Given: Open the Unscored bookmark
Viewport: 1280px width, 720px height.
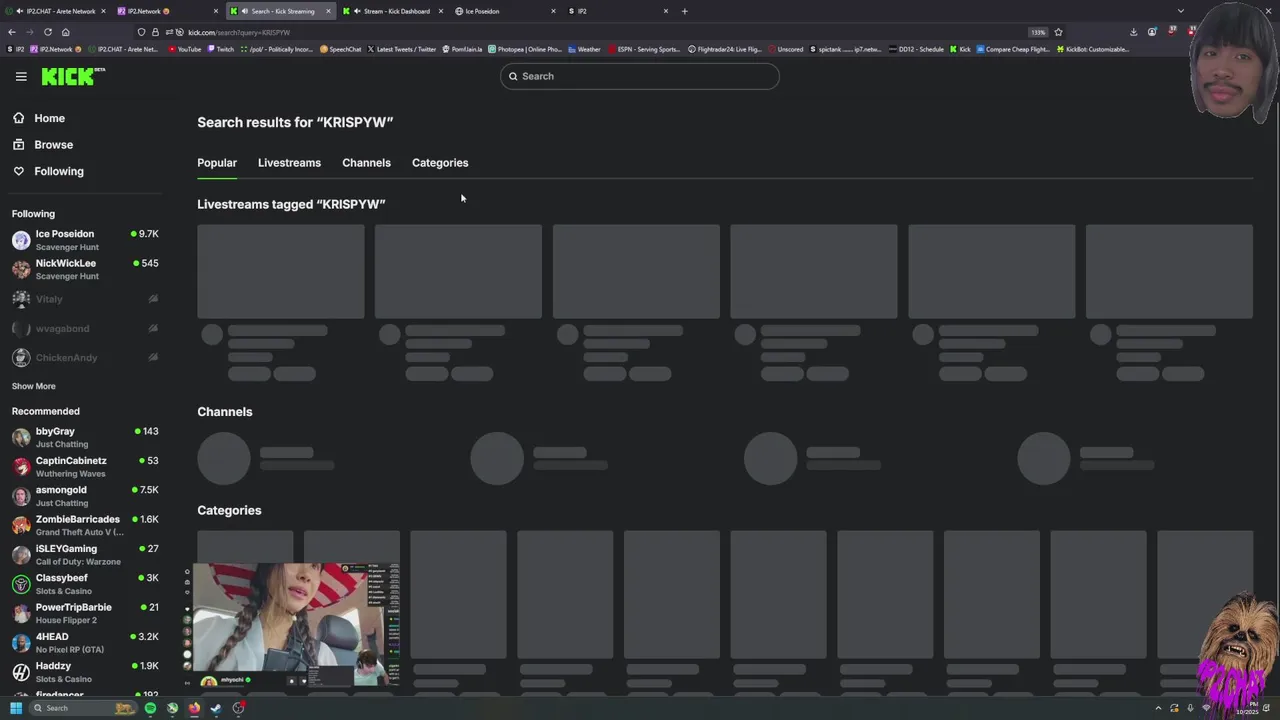Looking at the screenshot, I should [x=785, y=49].
